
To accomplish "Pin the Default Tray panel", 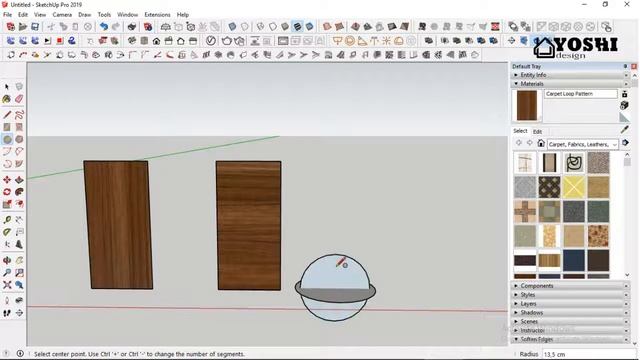I will (625, 66).
